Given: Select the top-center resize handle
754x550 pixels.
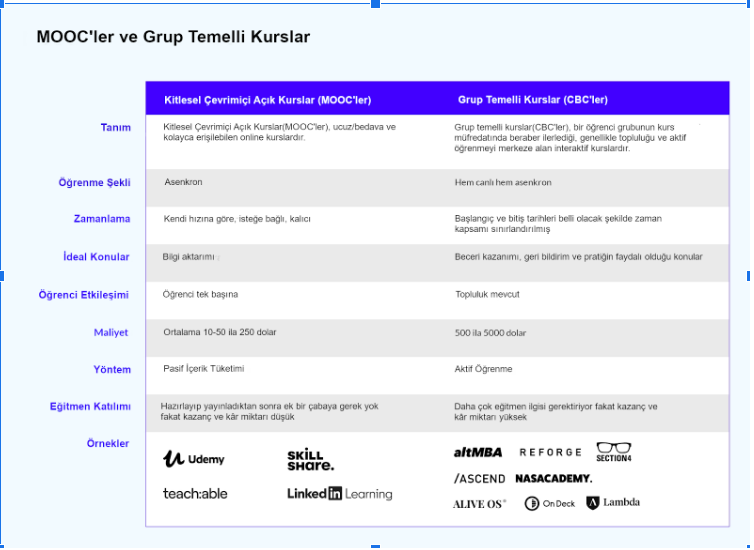Looking at the screenshot, I should pos(376,4).
